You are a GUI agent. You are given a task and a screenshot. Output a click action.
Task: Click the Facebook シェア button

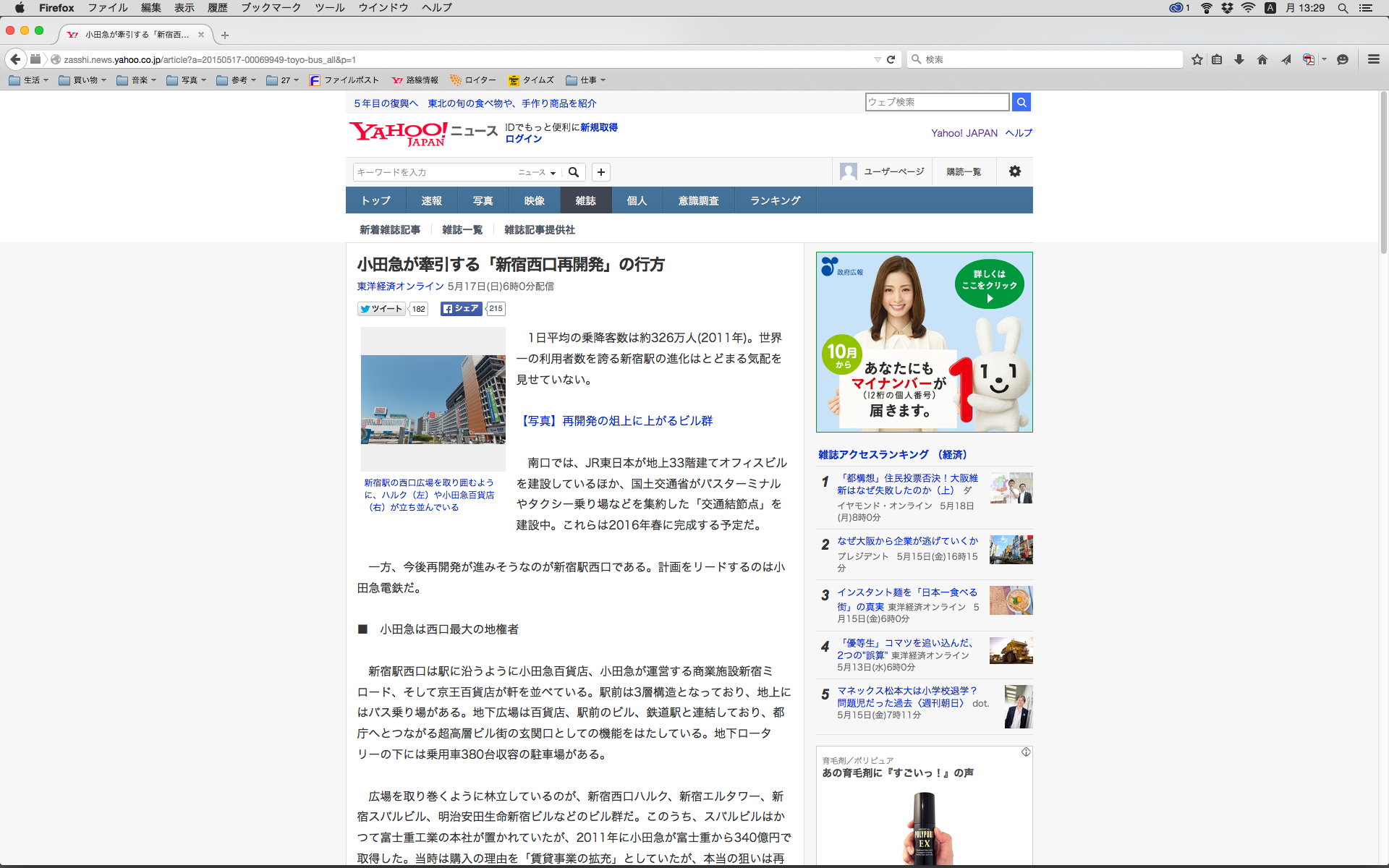(461, 309)
